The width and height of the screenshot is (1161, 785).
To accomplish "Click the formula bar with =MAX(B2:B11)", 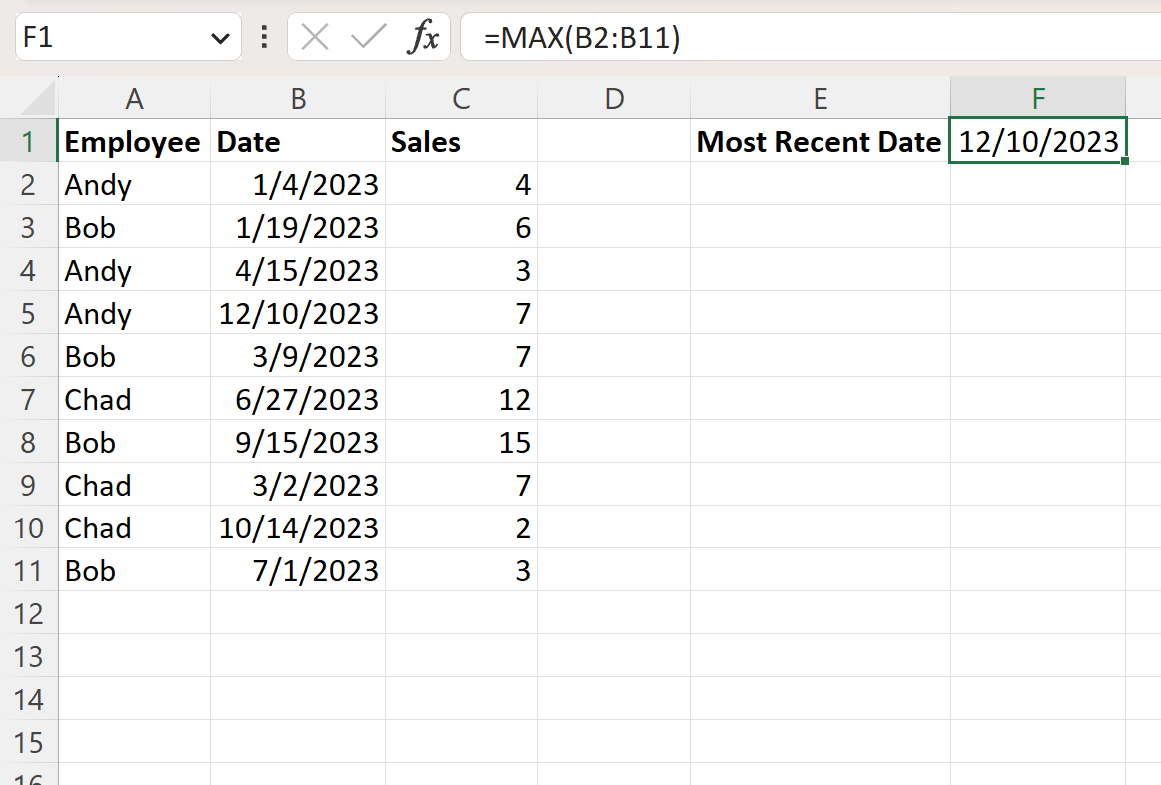I will 810,36.
